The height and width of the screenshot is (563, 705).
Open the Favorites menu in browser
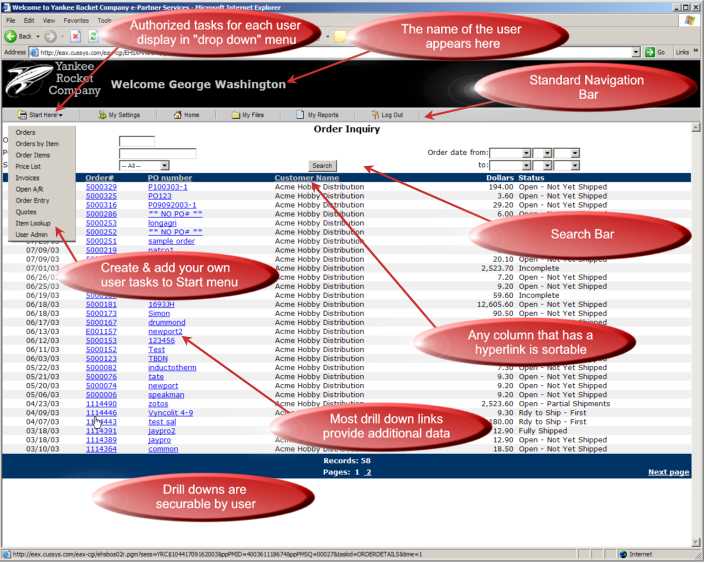click(x=75, y=20)
